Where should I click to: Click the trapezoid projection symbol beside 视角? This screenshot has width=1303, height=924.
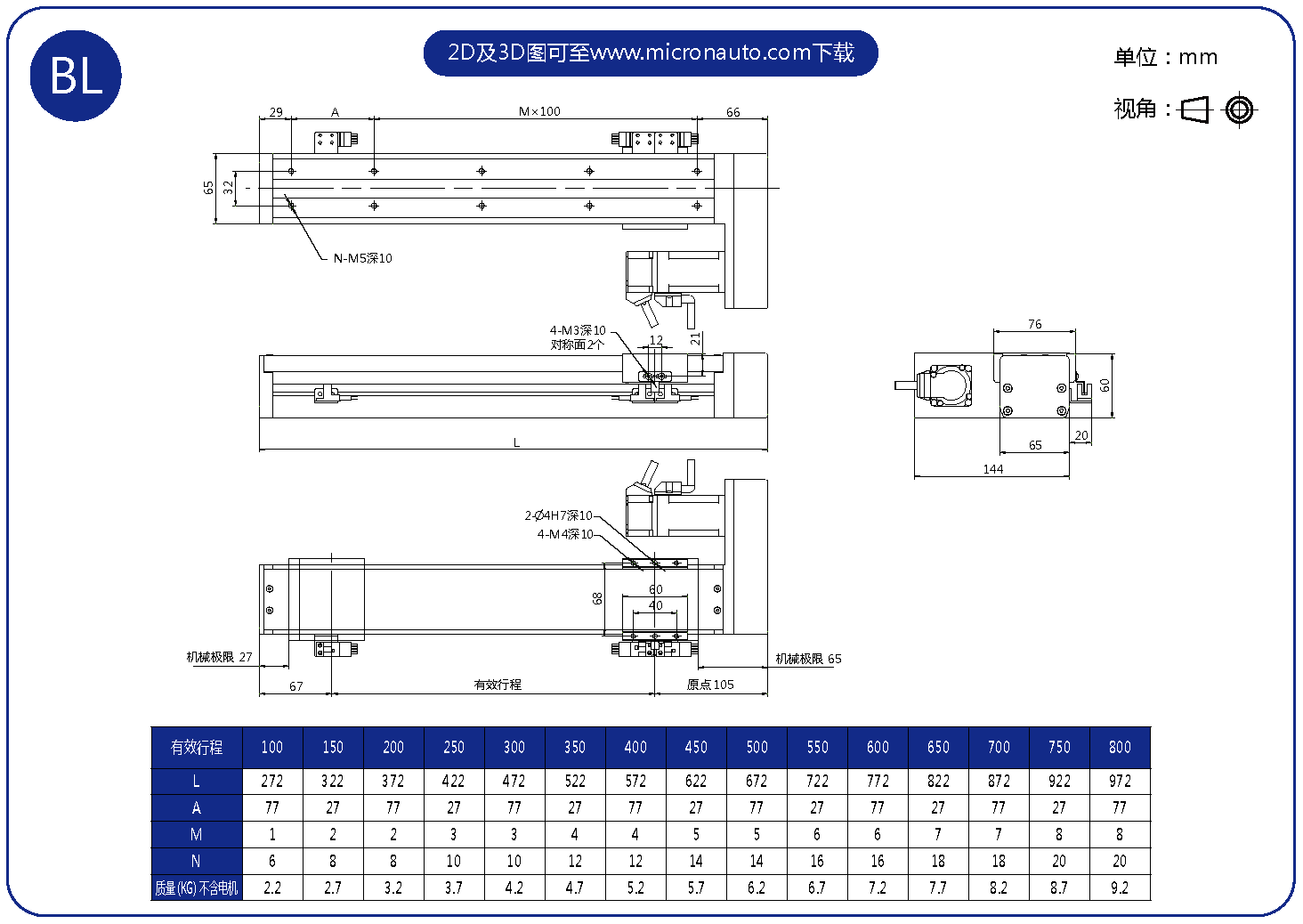(x=1195, y=109)
